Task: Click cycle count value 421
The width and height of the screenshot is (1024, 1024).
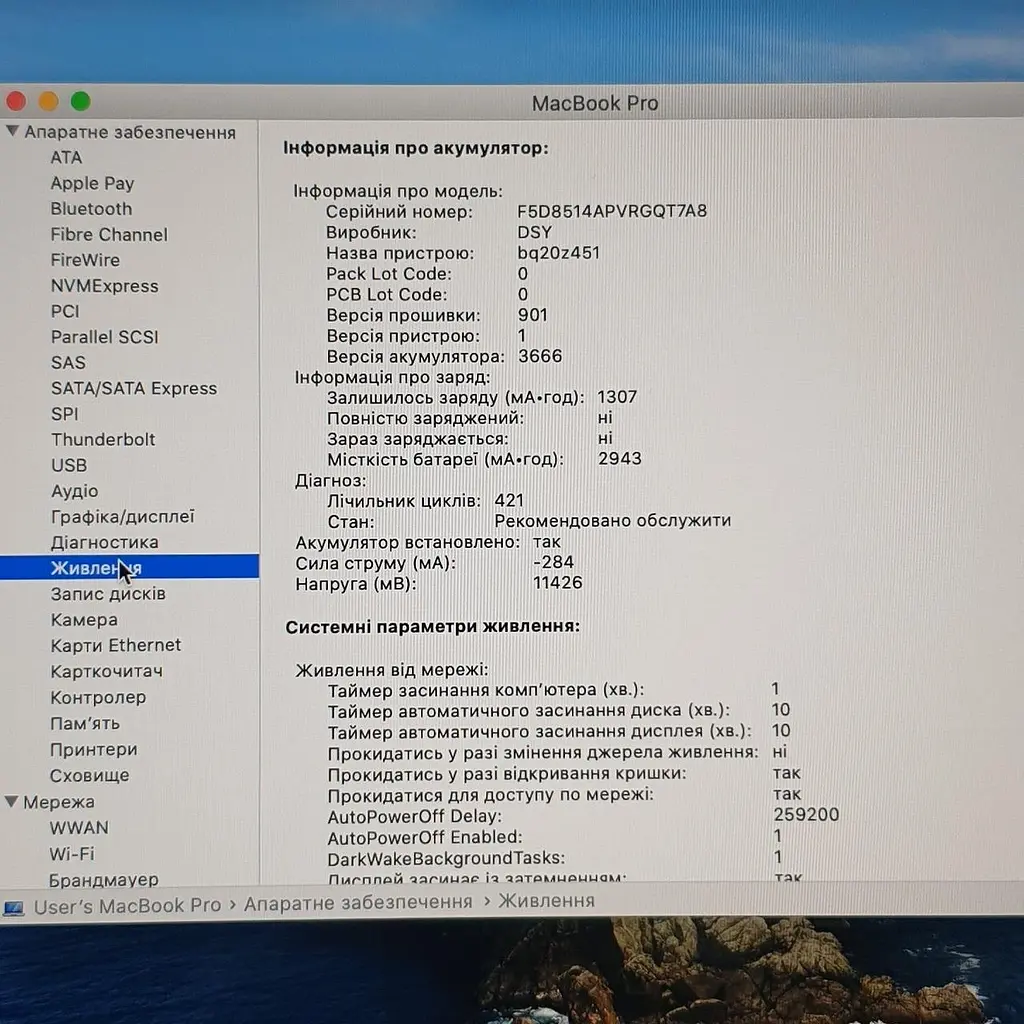Action: (x=509, y=500)
